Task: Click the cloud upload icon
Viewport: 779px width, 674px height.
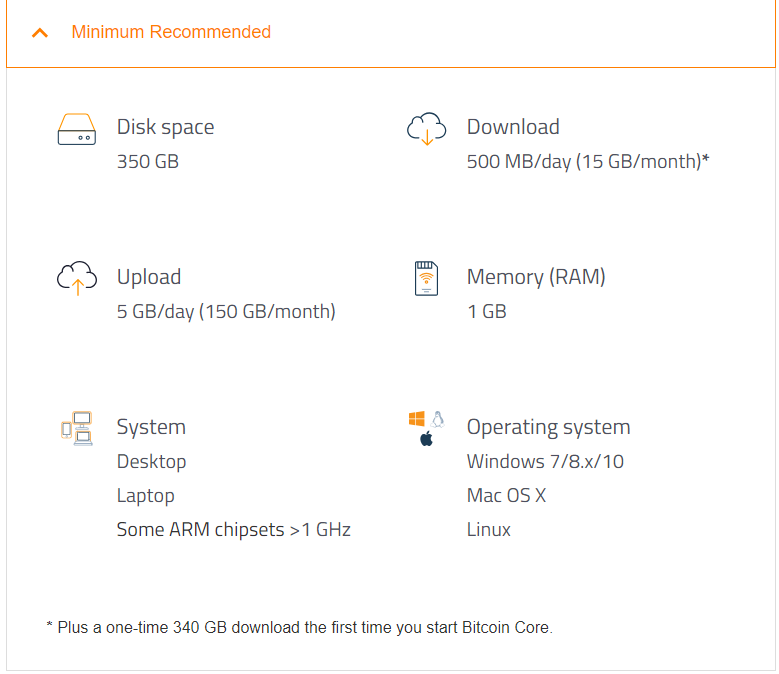Action: click(77, 278)
